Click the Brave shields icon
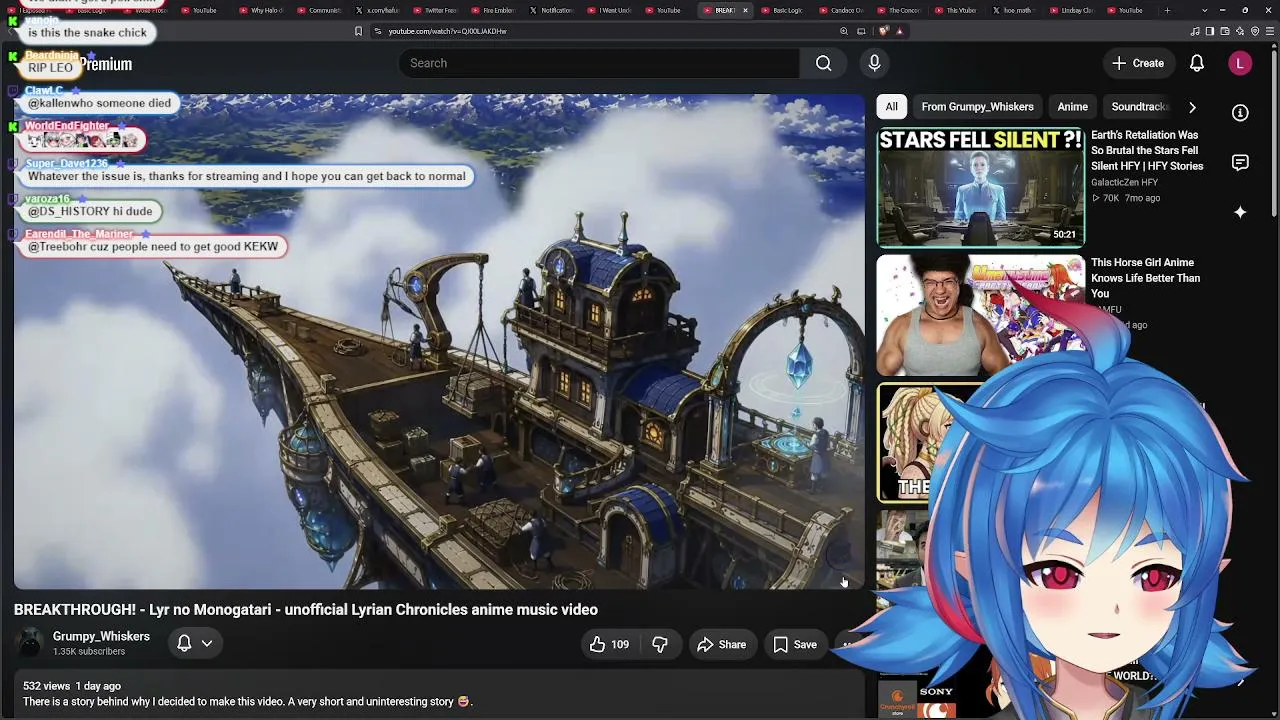 pos(882,31)
